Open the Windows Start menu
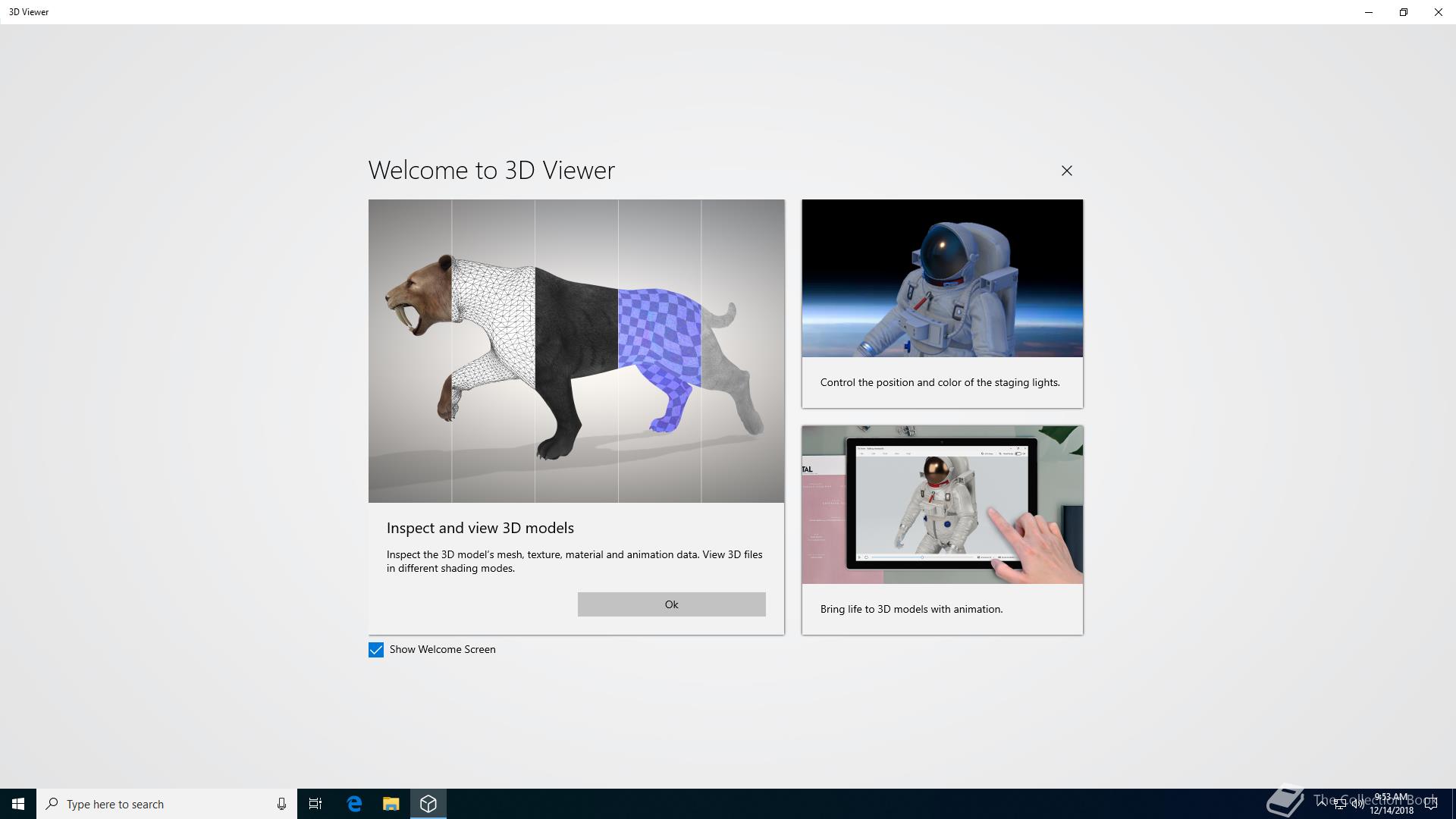The image size is (1456, 819). coord(18,804)
